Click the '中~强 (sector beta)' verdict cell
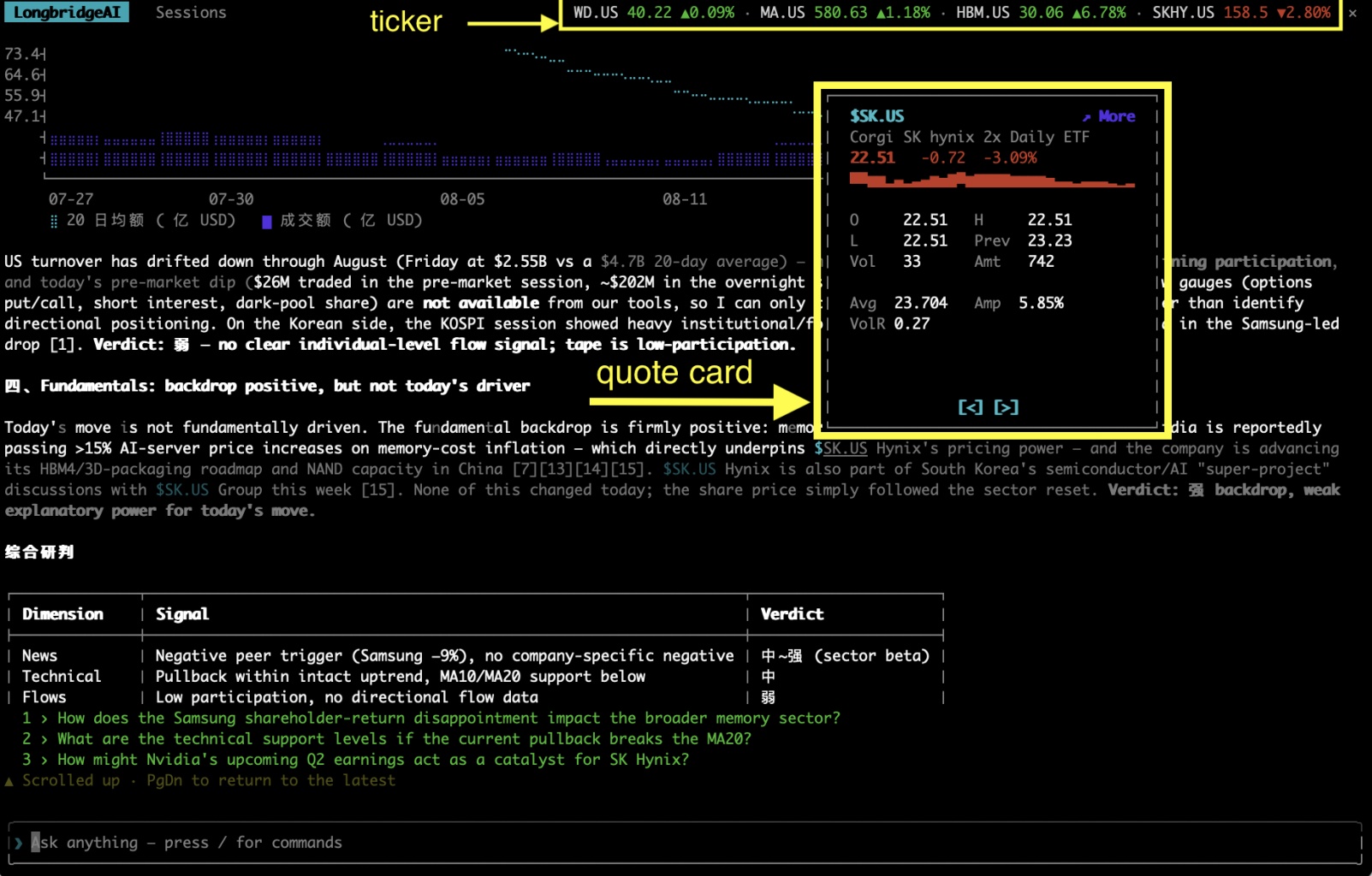This screenshot has height=876, width=1372. click(845, 656)
